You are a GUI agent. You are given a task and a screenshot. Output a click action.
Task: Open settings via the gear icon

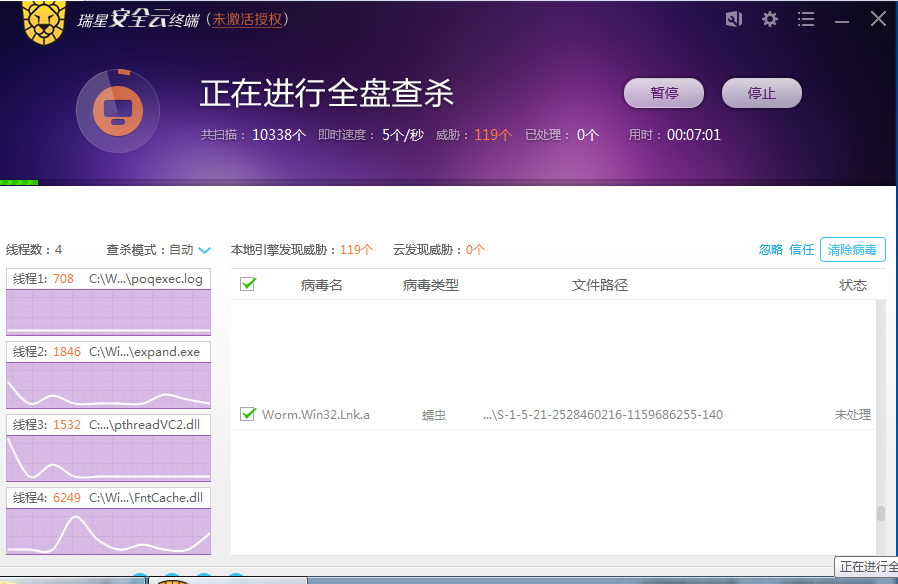(770, 19)
